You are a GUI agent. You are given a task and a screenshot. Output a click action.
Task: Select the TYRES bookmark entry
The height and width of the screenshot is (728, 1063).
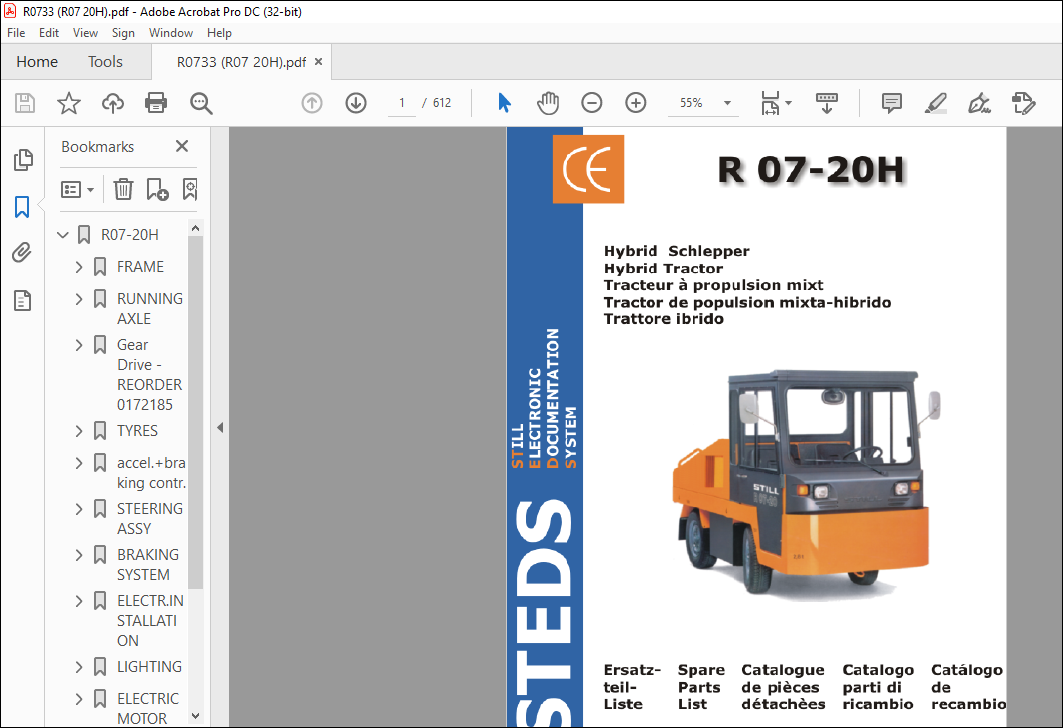(138, 431)
